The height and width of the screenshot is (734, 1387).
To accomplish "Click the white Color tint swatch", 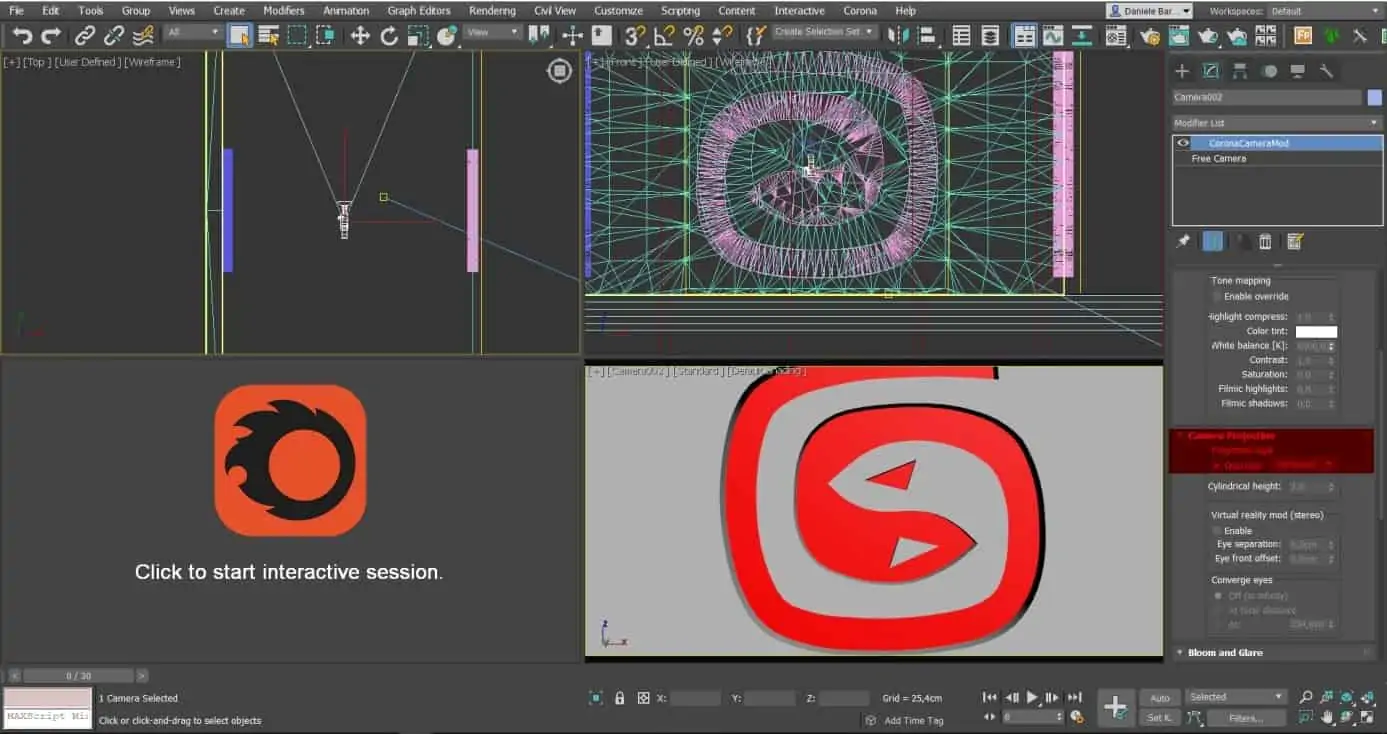I will click(1316, 331).
